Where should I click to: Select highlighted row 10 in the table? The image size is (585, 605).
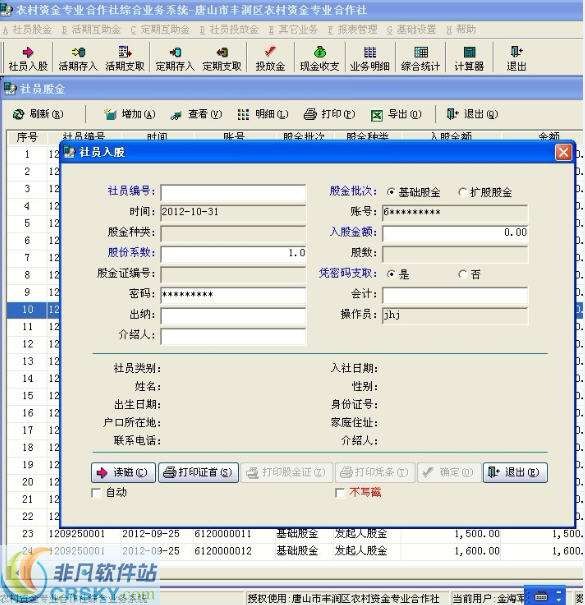coord(33,309)
